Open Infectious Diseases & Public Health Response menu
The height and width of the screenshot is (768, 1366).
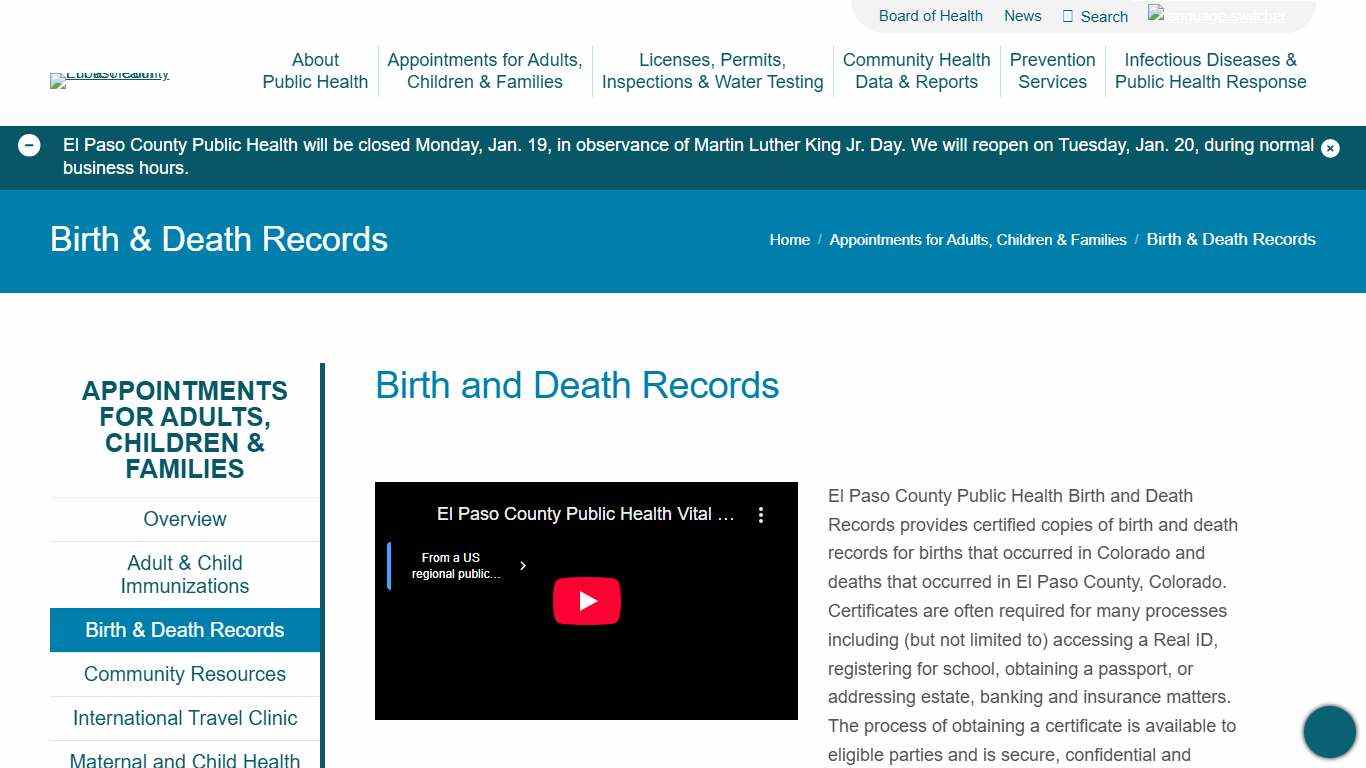pos(1211,71)
